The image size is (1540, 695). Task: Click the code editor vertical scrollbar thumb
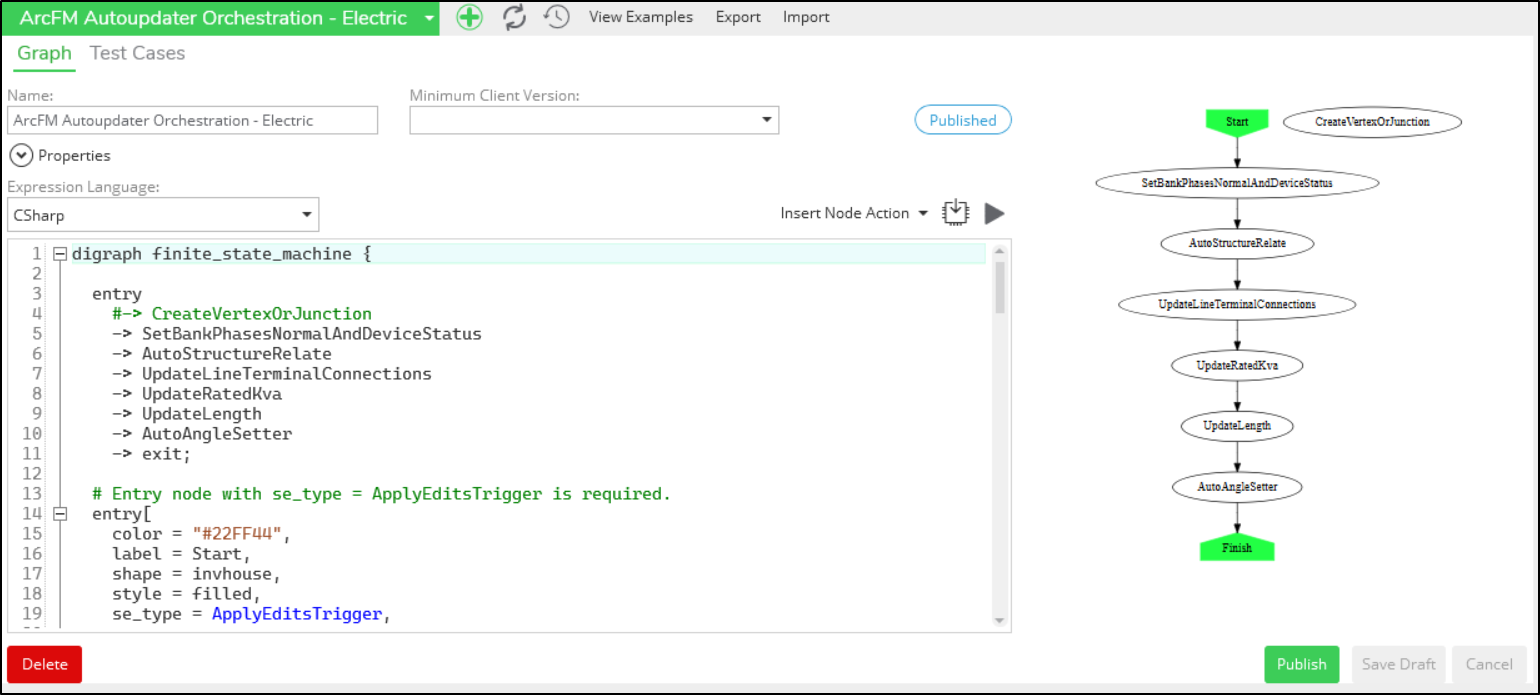(x=999, y=286)
